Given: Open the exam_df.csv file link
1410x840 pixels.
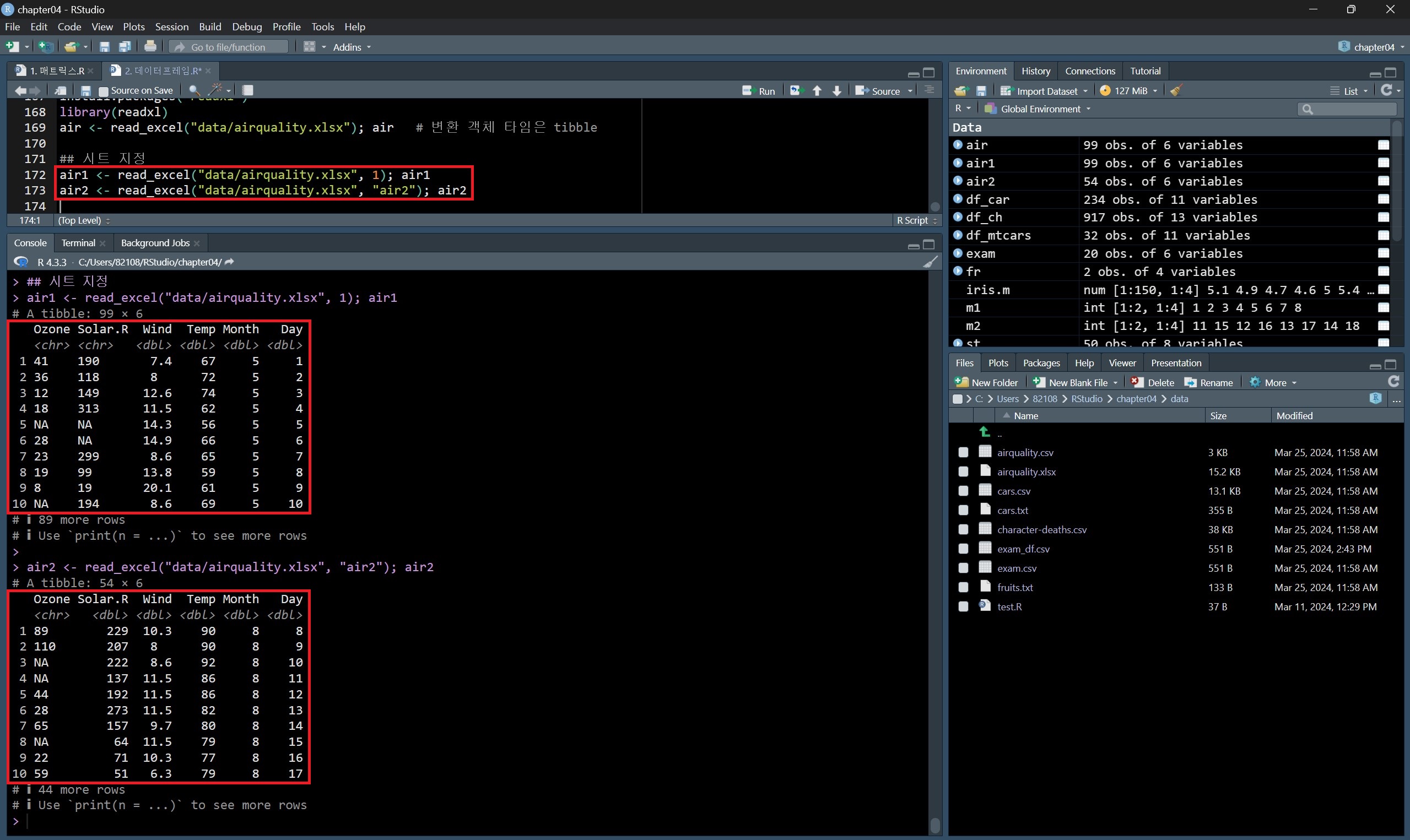Looking at the screenshot, I should coord(1023,549).
